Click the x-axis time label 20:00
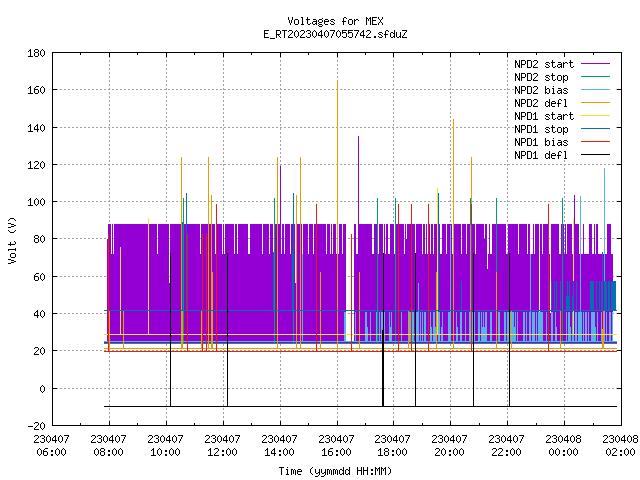 [x=449, y=452]
